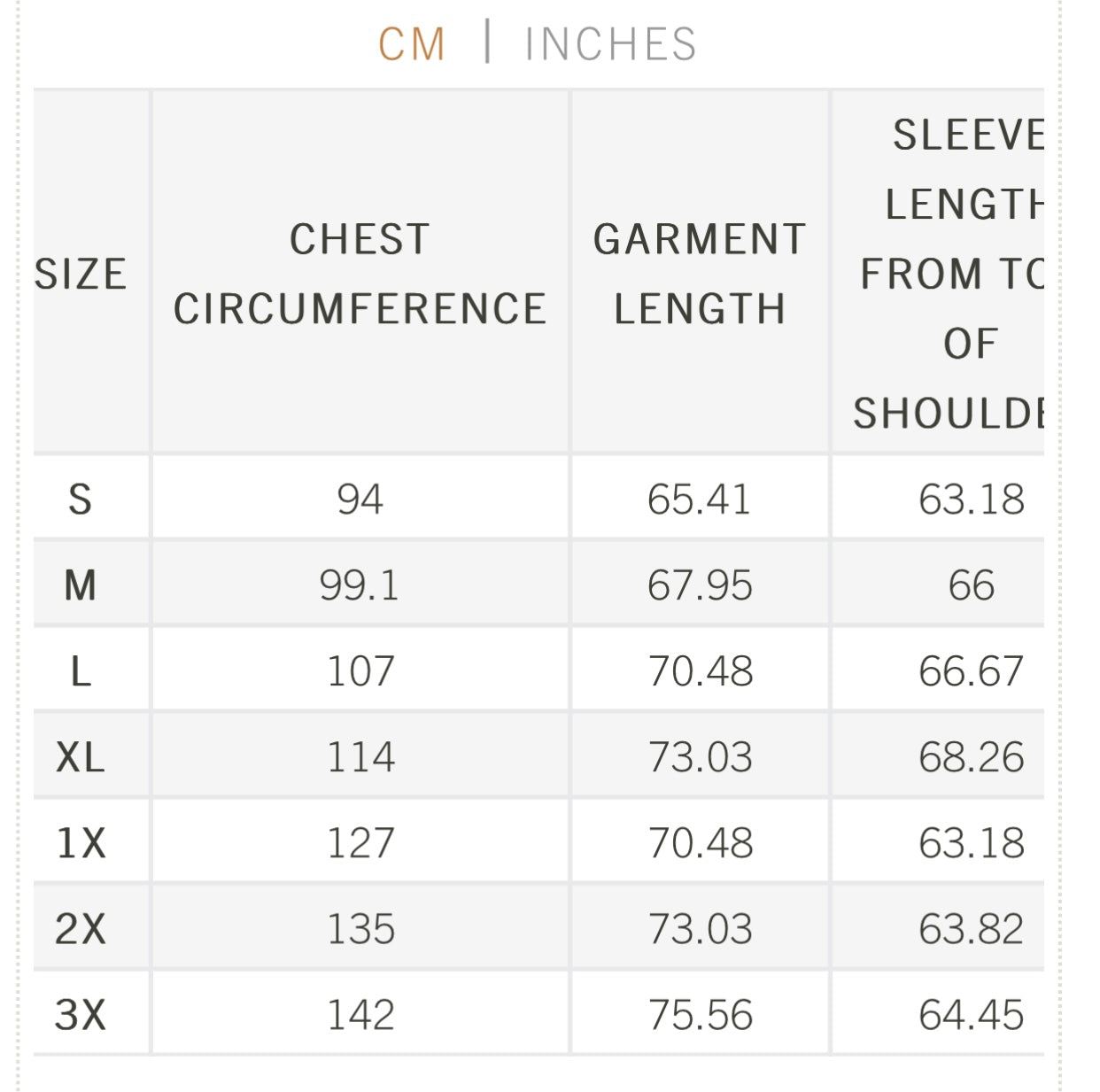Click the 65.41 garment length cell
This screenshot has height=1092, width=1100.
pos(700,499)
